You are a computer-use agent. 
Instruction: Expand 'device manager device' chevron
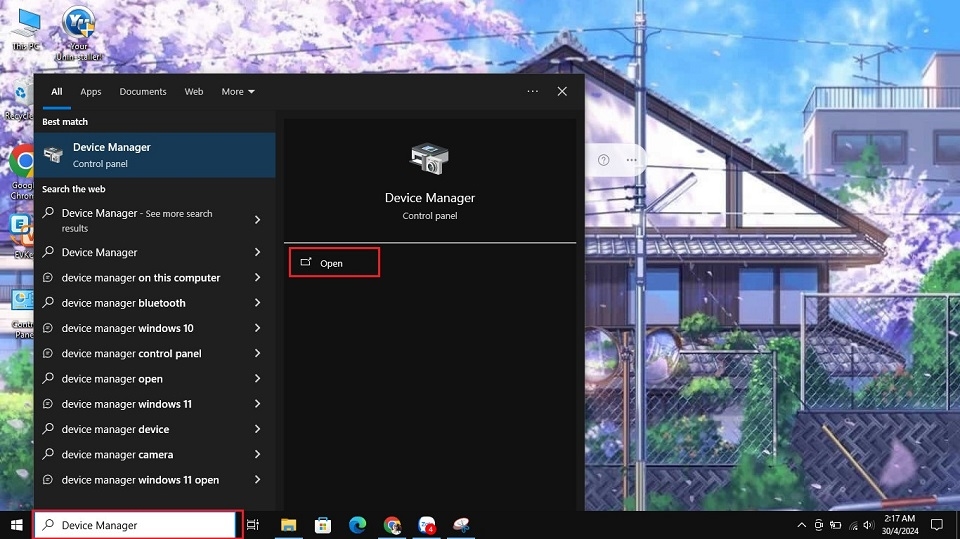tap(257, 429)
